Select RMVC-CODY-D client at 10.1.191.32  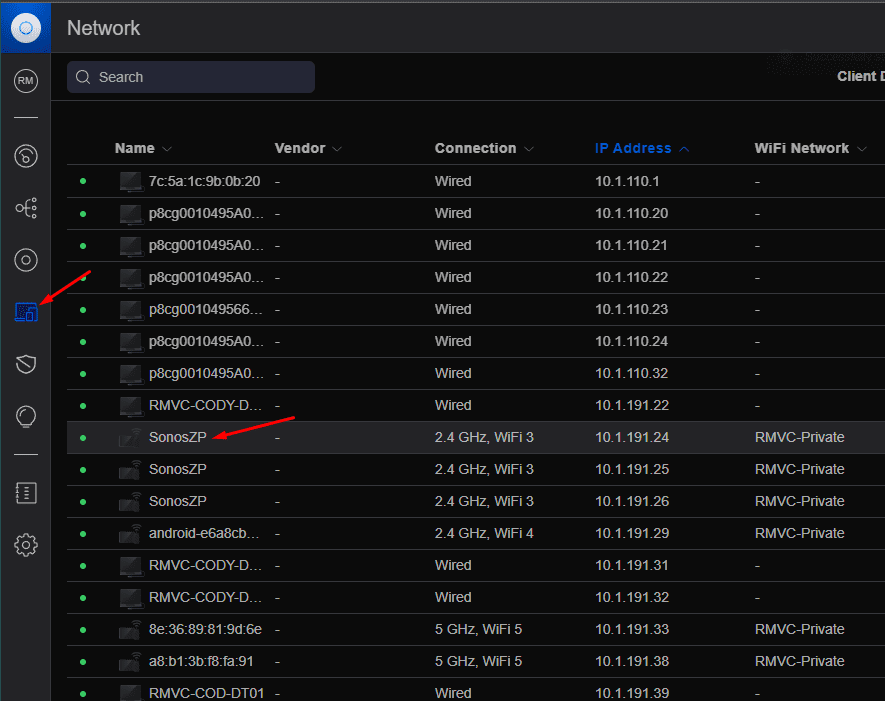[205, 597]
